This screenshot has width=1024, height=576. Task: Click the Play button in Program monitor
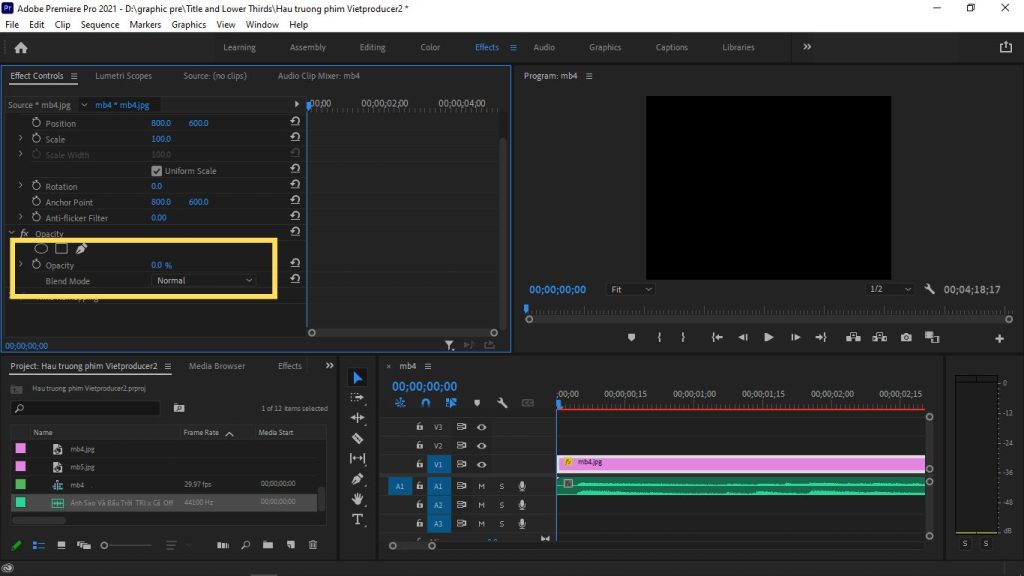click(768, 337)
